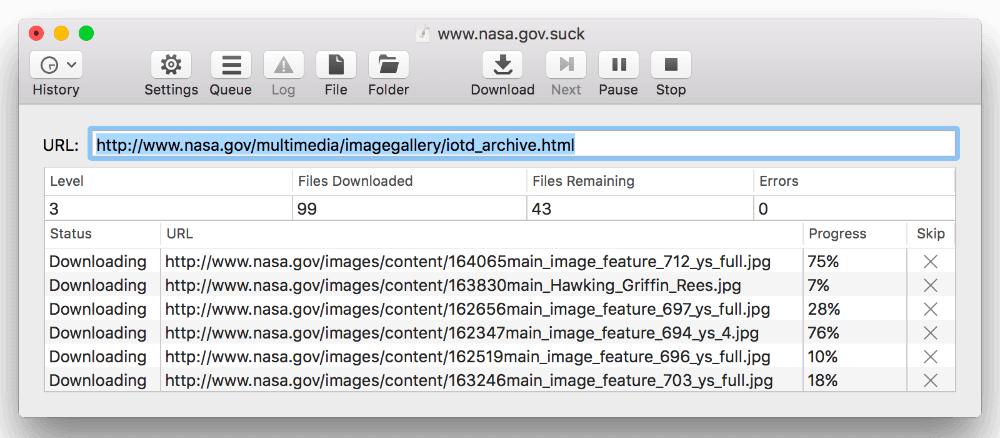Stop all downloads
Screen dimensions: 1000x438
click(x=671, y=64)
